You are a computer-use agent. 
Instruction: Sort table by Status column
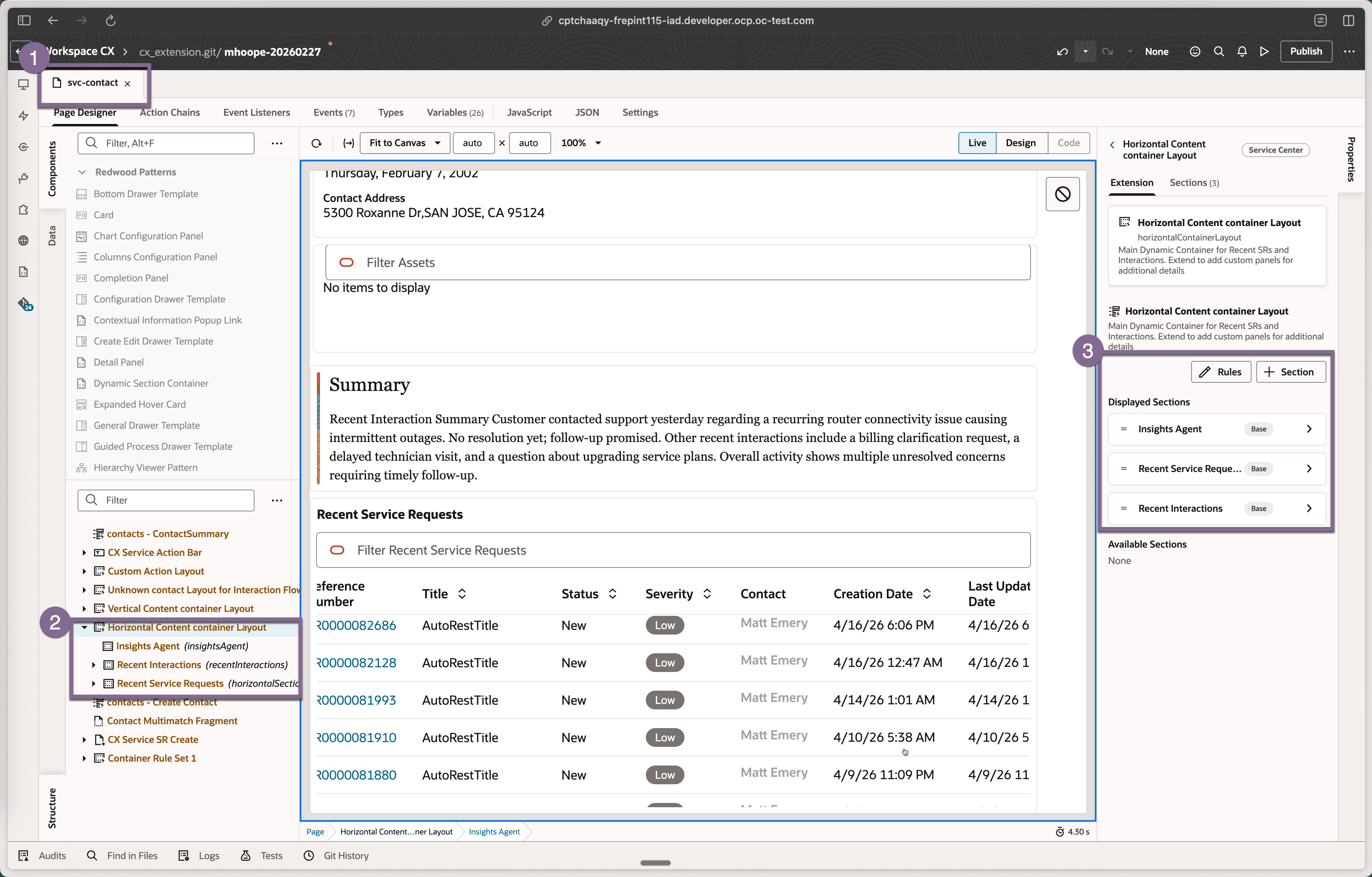[612, 594]
